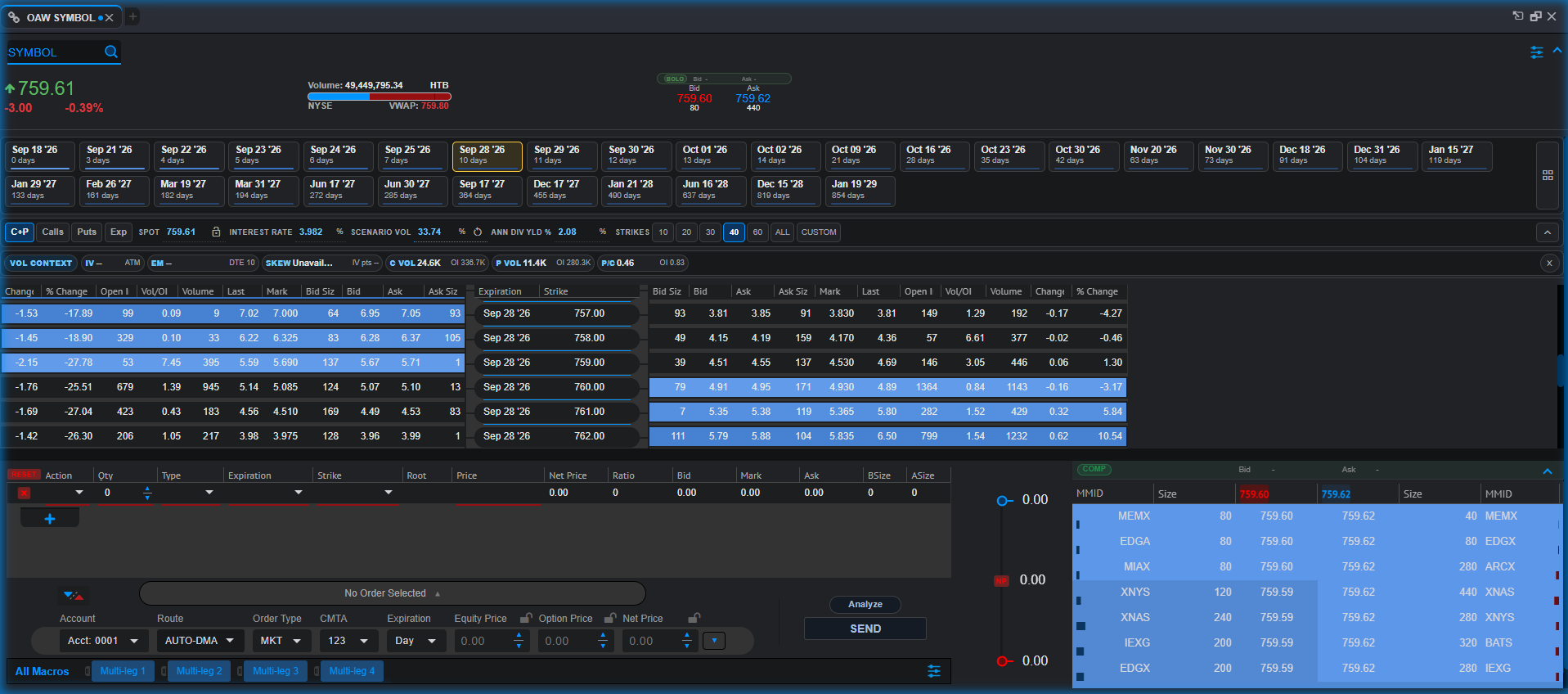
Task: Select the Oct 16 '26 expiration tab
Action: point(934,156)
